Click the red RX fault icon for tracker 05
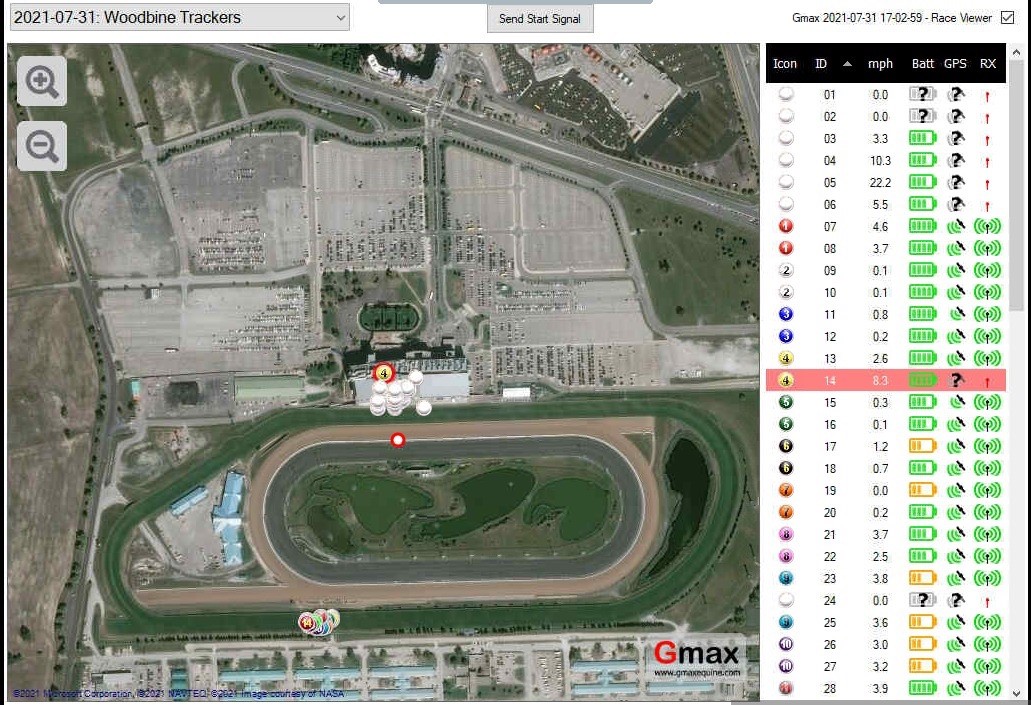 (x=988, y=182)
